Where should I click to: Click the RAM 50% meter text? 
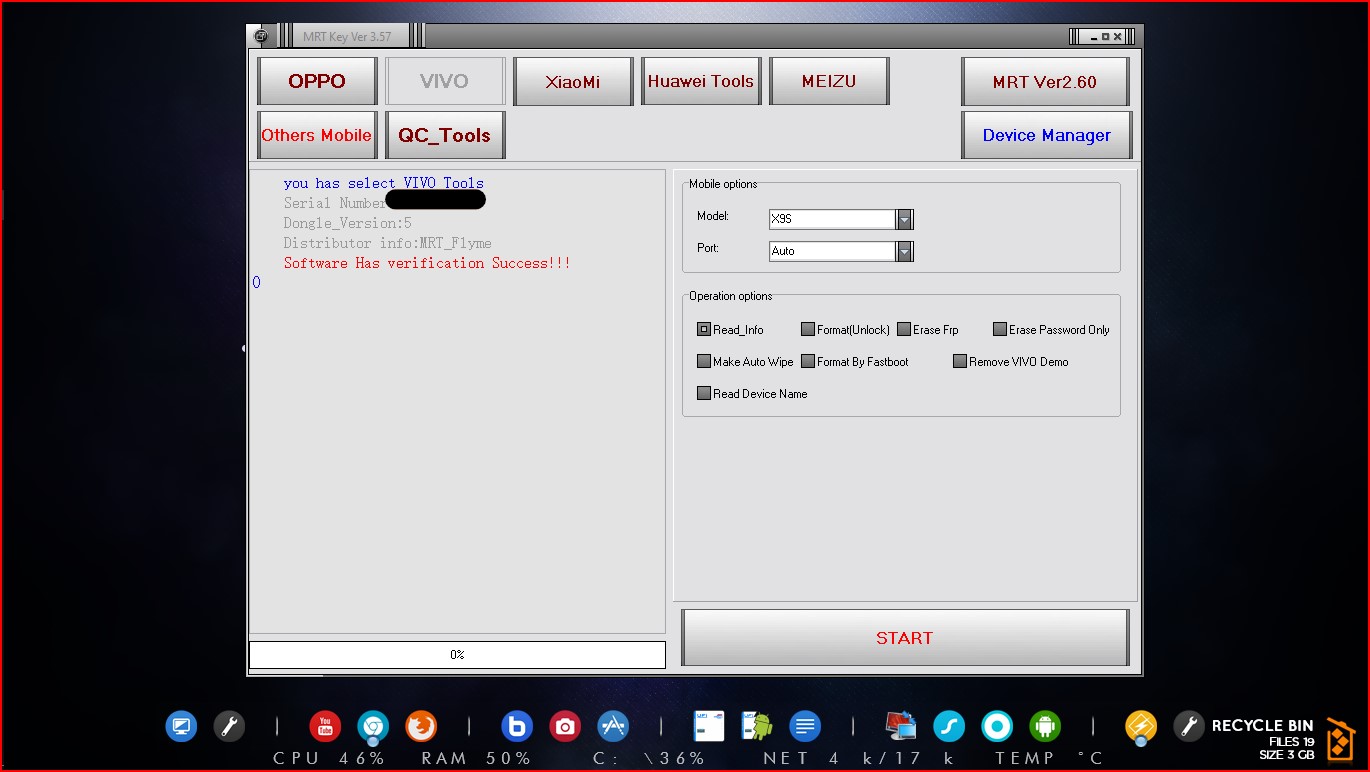(477, 758)
